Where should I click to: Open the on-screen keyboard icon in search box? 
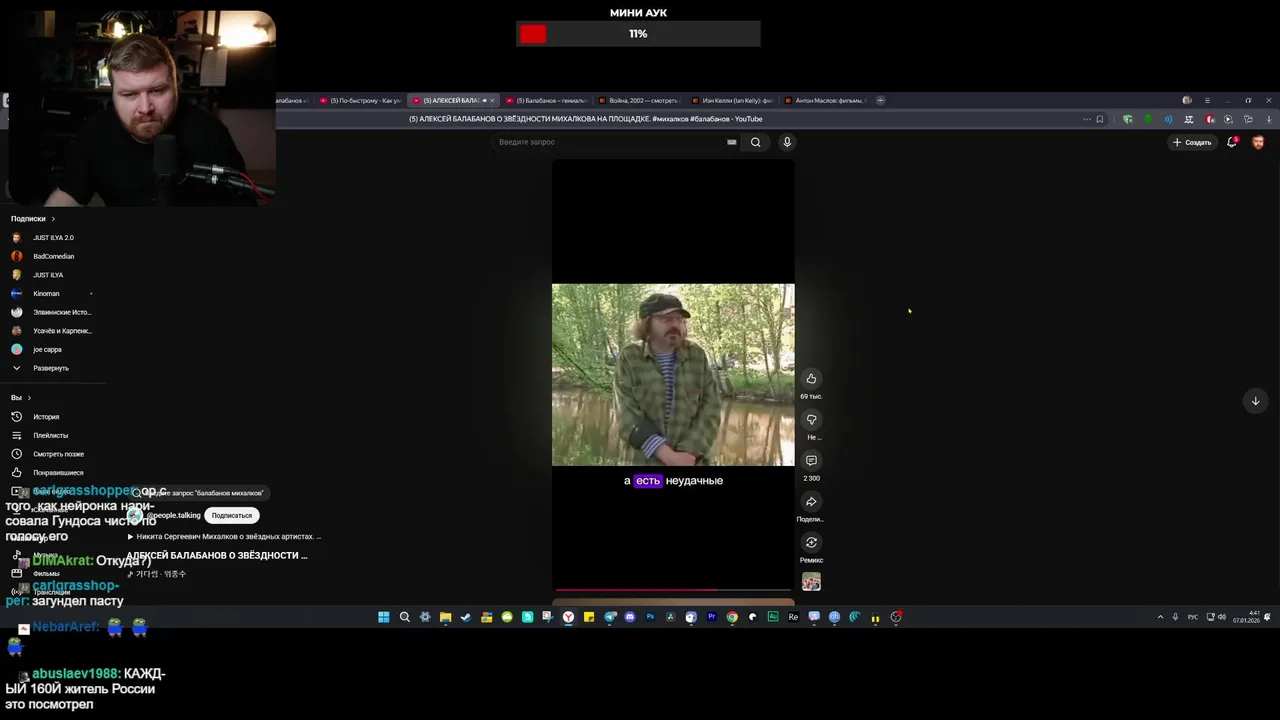tap(731, 142)
